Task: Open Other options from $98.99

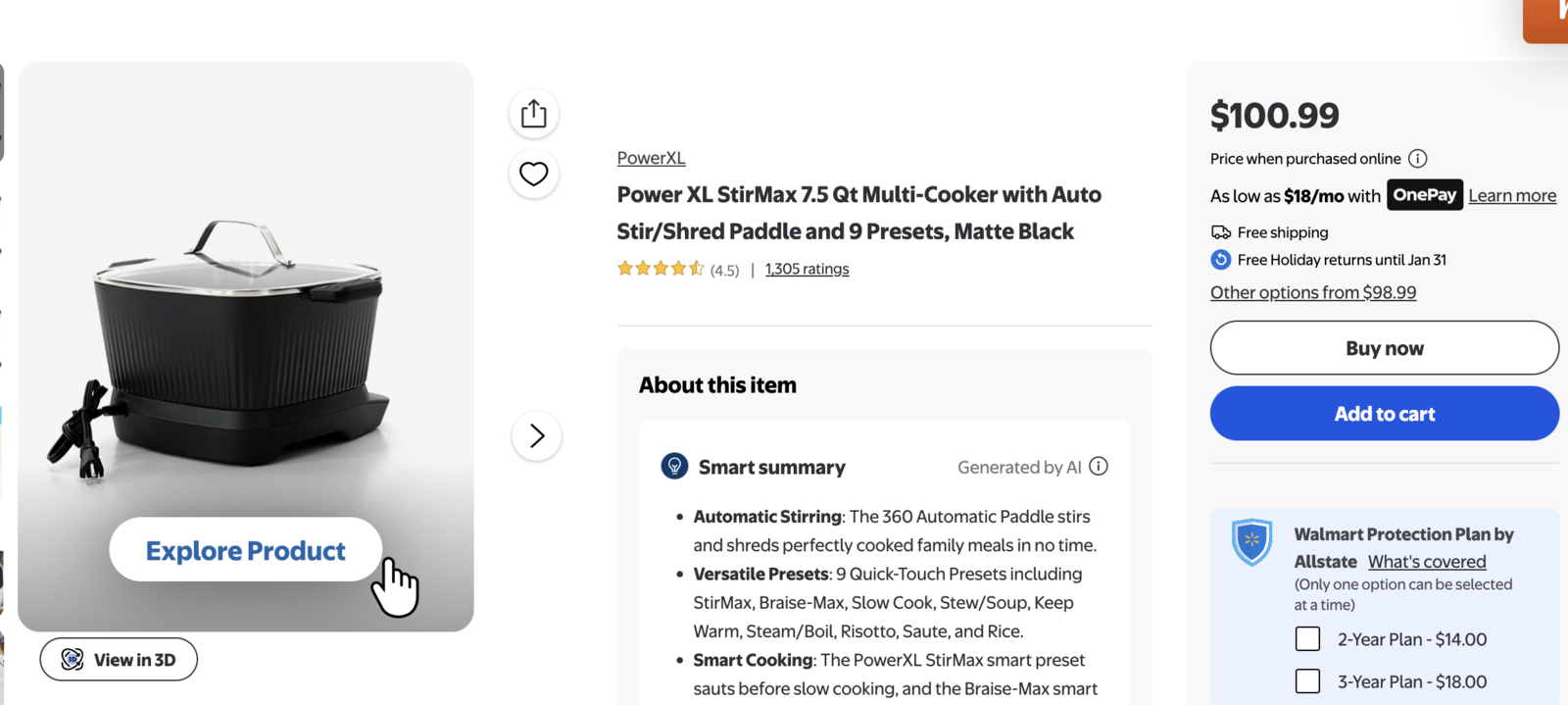Action: coord(1312,292)
